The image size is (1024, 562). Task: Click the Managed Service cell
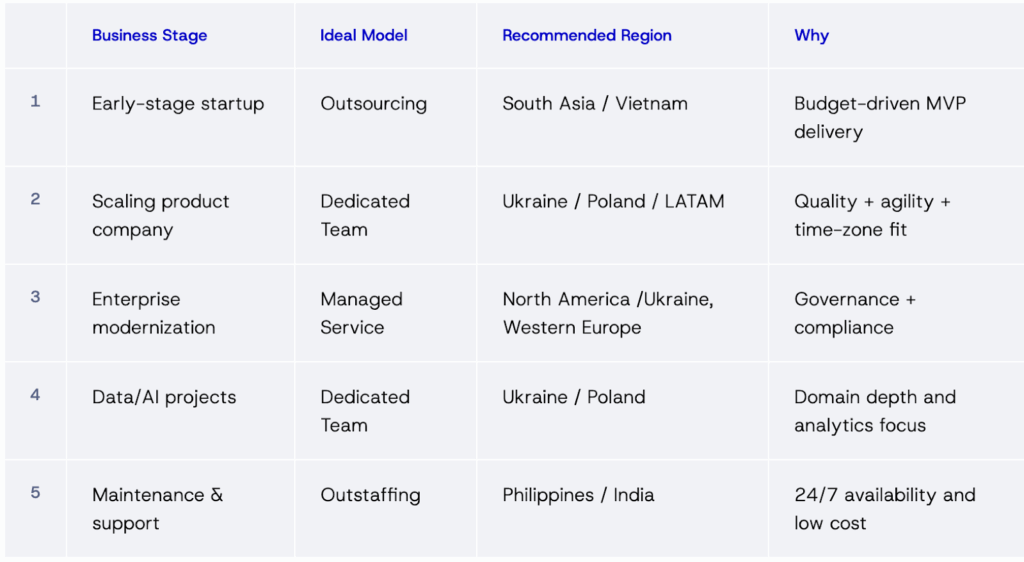pos(361,313)
